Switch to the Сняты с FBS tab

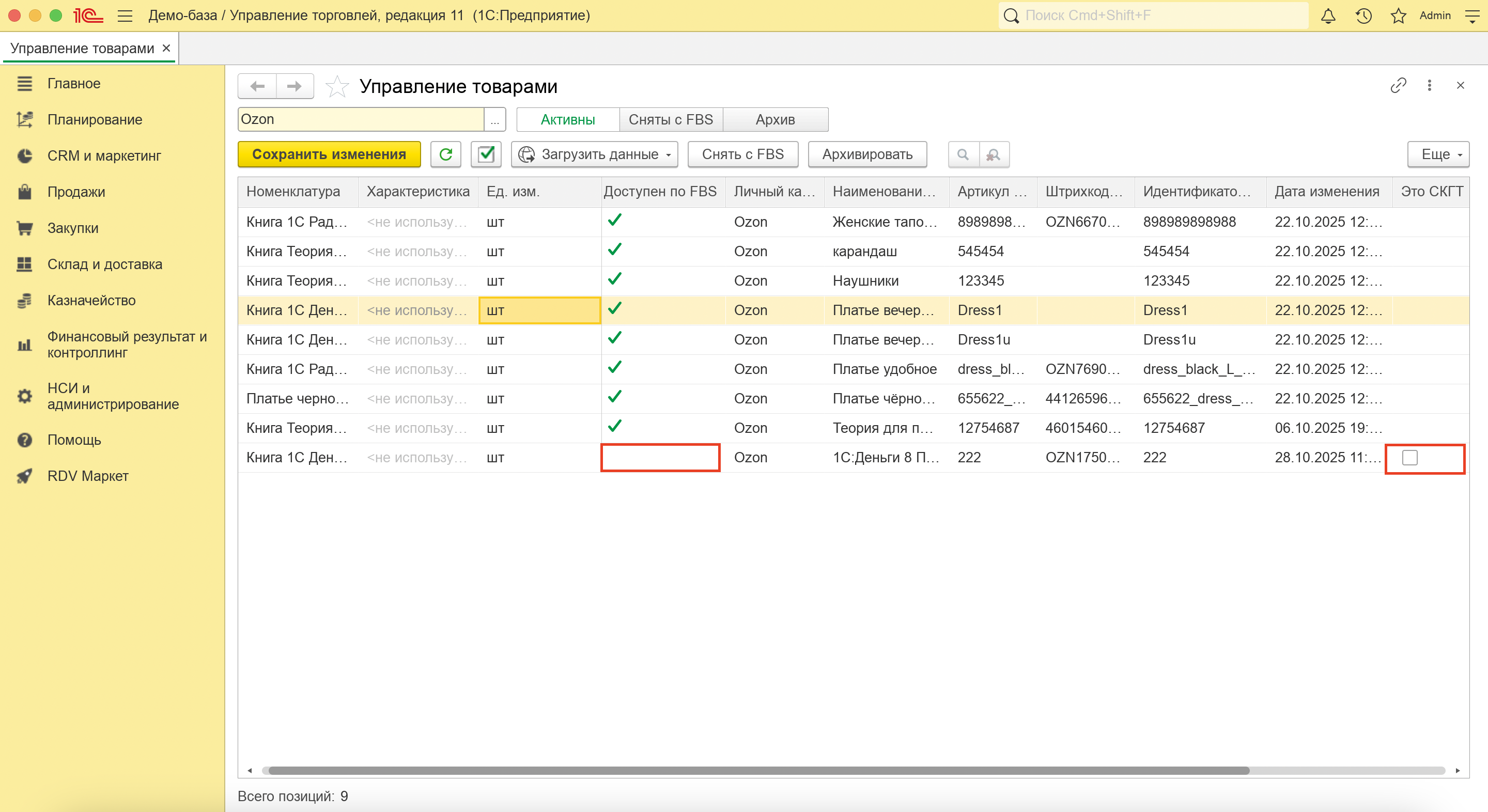pos(670,119)
